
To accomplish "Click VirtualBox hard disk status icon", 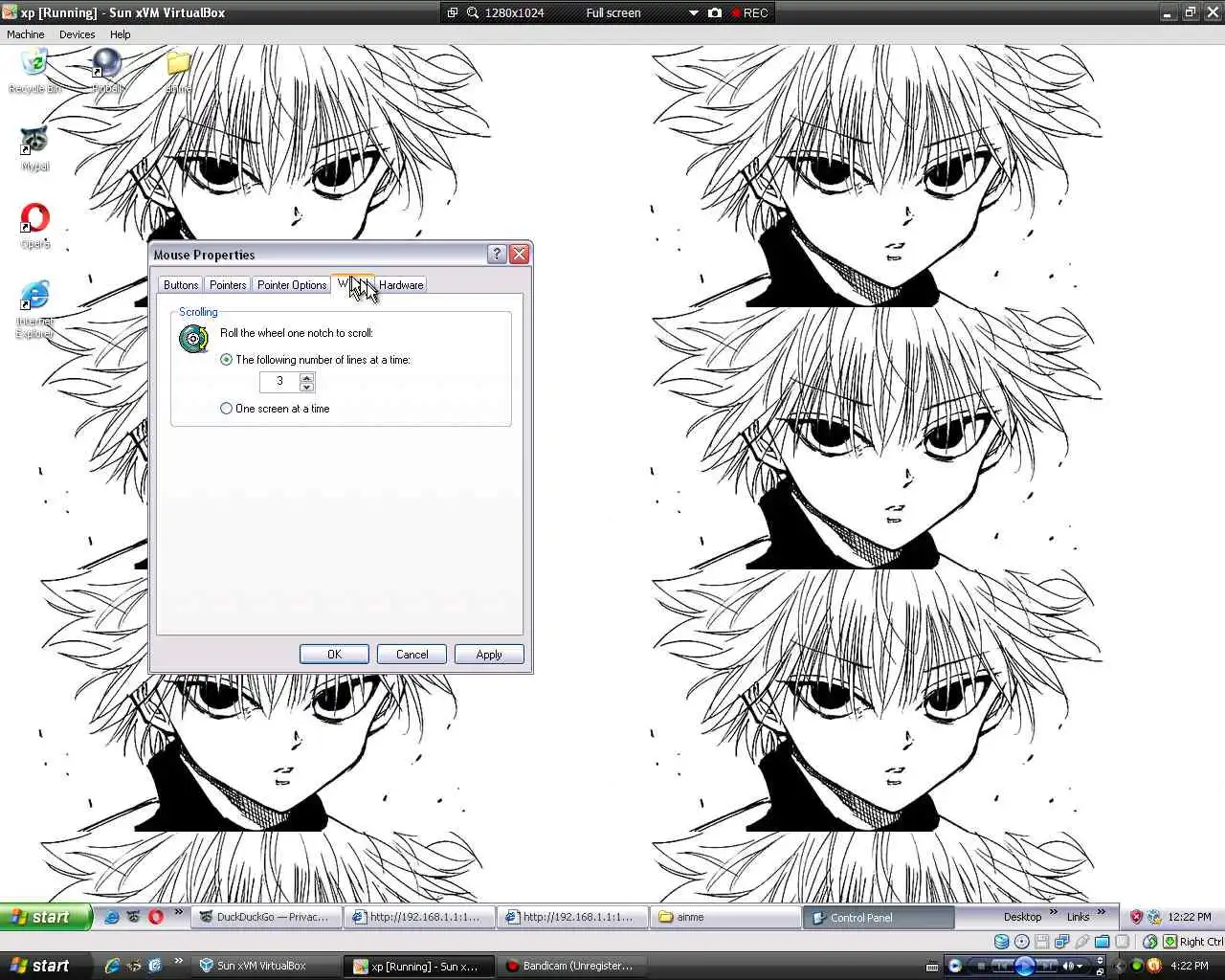I will pos(1002,942).
